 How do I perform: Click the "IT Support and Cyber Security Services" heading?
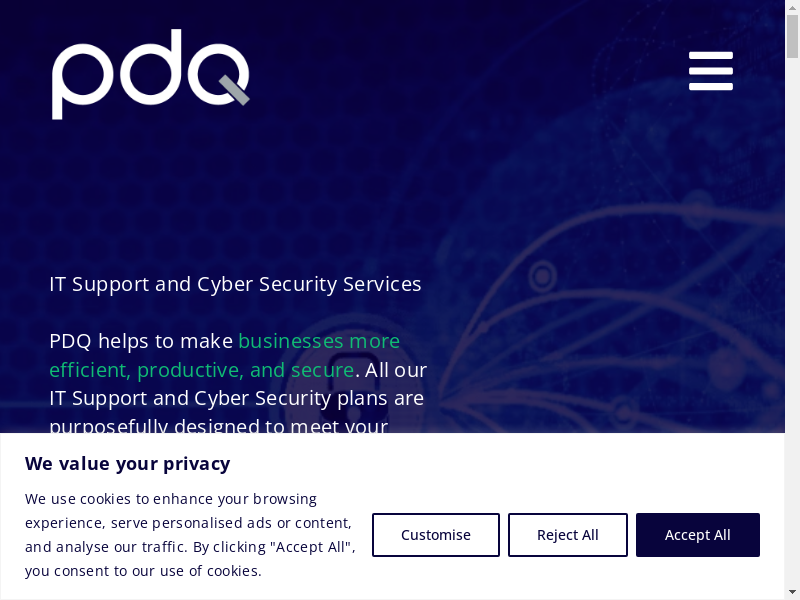pos(235,284)
